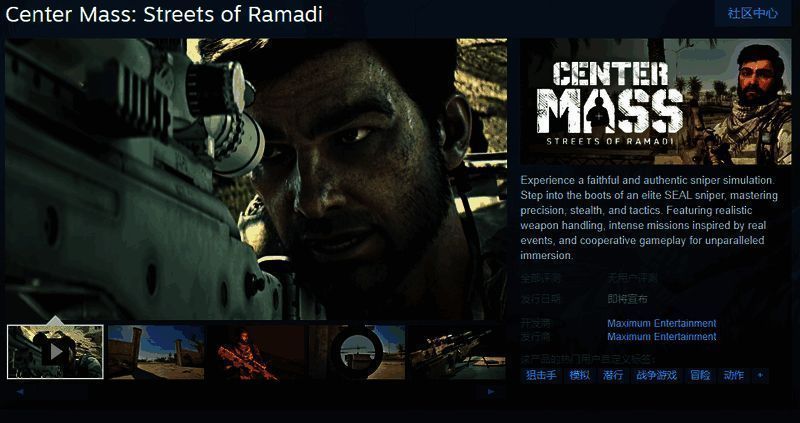Open publisher link Maximum Entertainment

662,337
